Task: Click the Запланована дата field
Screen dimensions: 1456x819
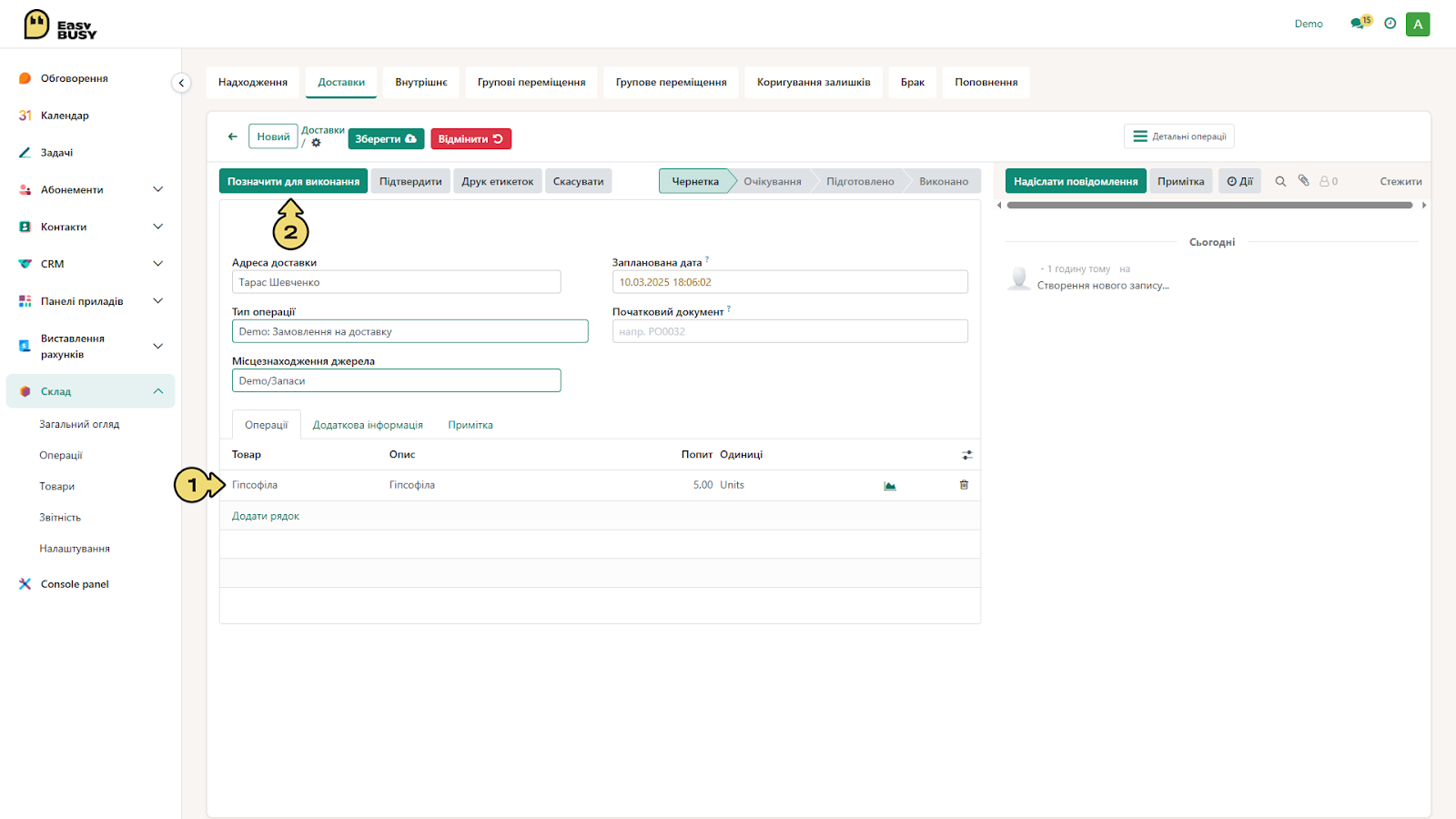Action: (790, 282)
